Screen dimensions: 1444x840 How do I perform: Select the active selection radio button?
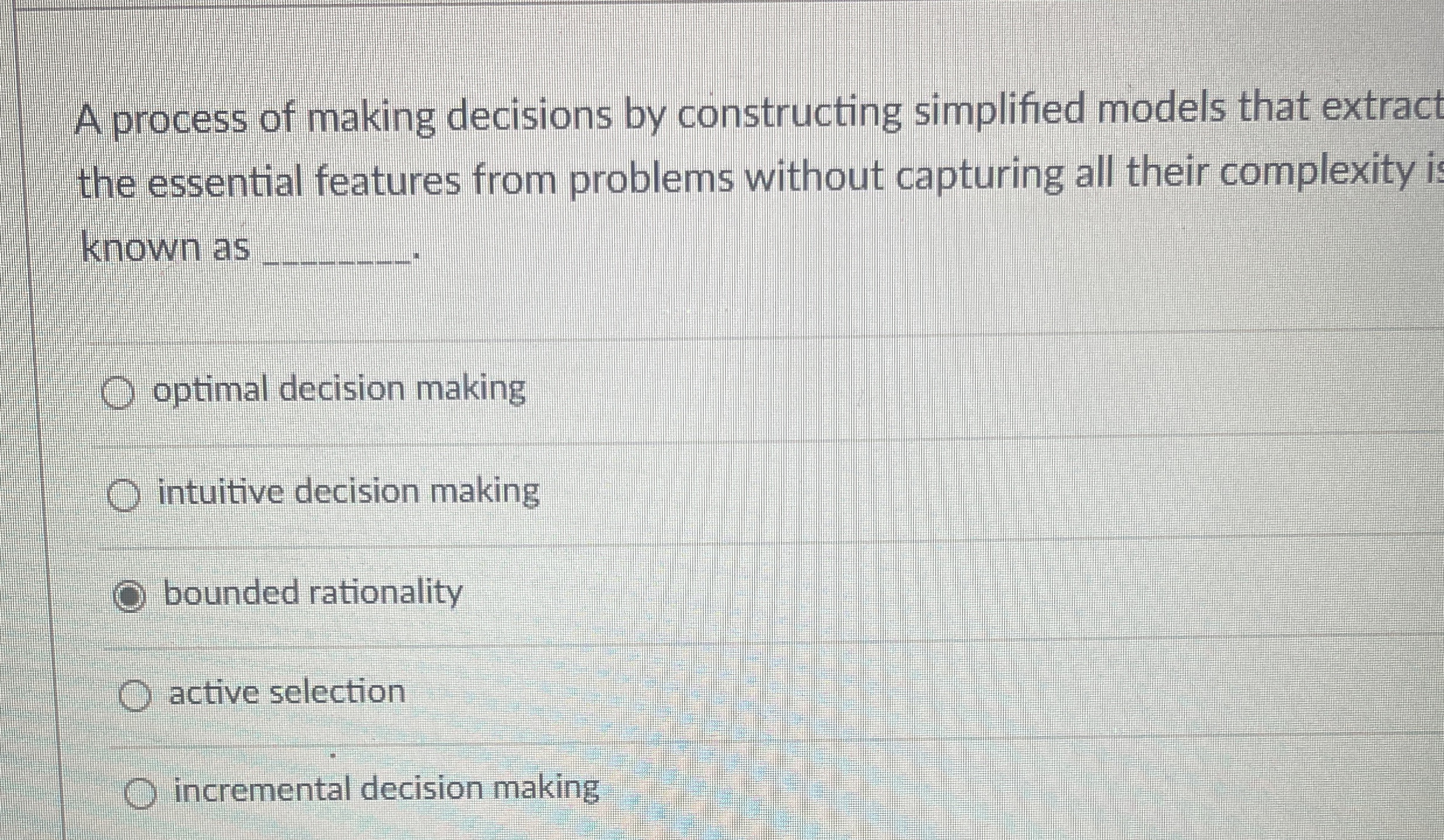[x=135, y=694]
